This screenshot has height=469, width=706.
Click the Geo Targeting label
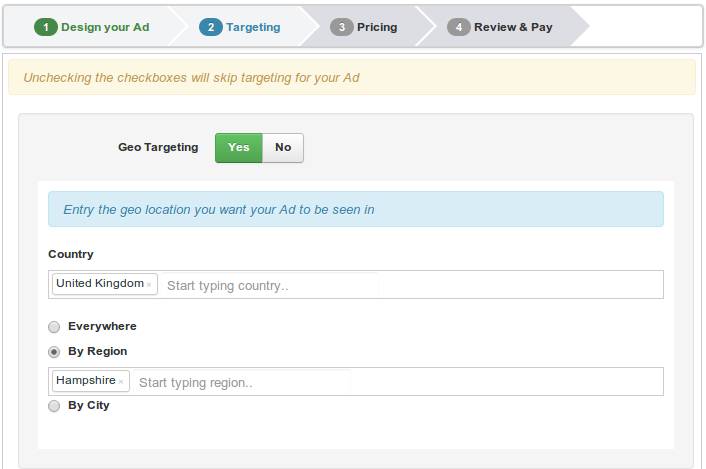click(x=158, y=147)
